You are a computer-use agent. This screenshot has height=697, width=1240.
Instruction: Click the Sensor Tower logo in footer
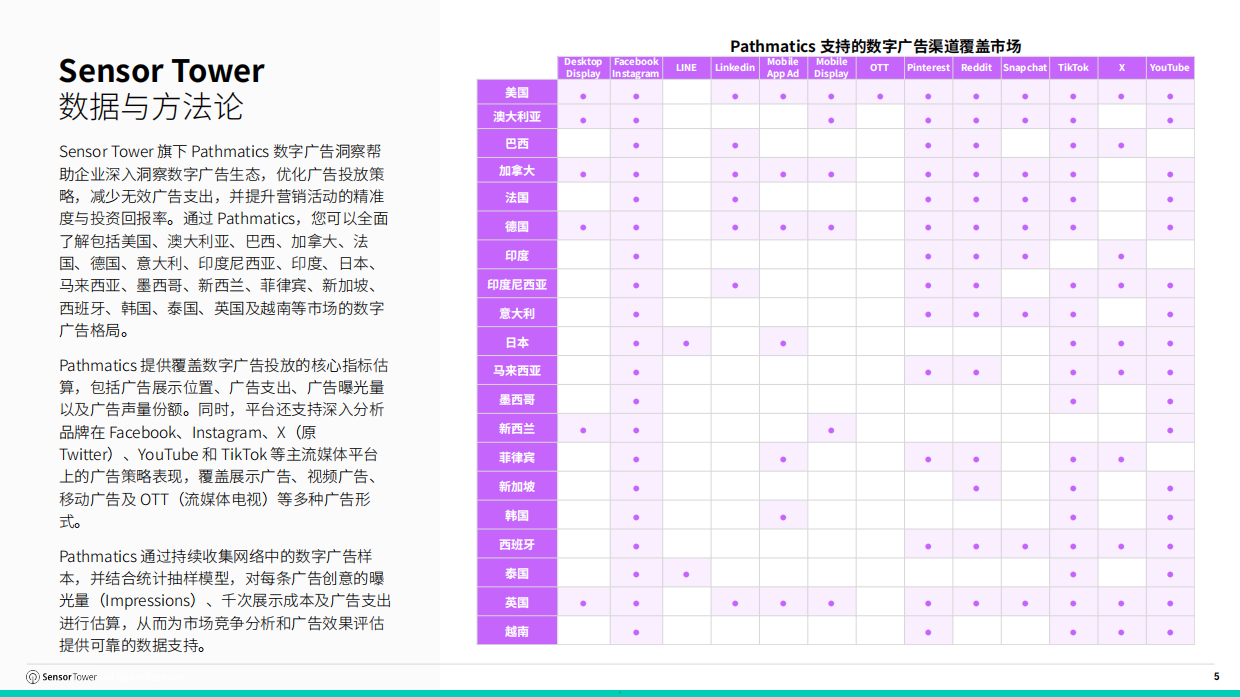(62, 677)
